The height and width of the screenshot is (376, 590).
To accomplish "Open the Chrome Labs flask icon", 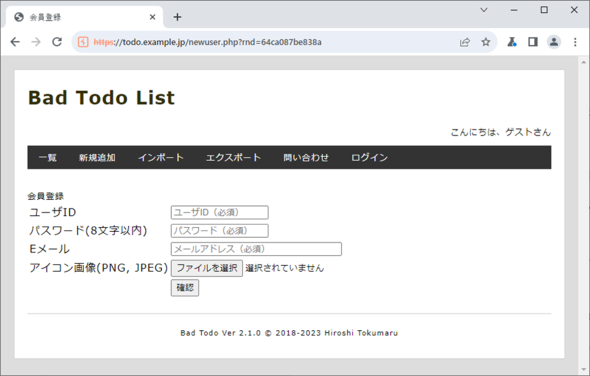I will click(512, 42).
